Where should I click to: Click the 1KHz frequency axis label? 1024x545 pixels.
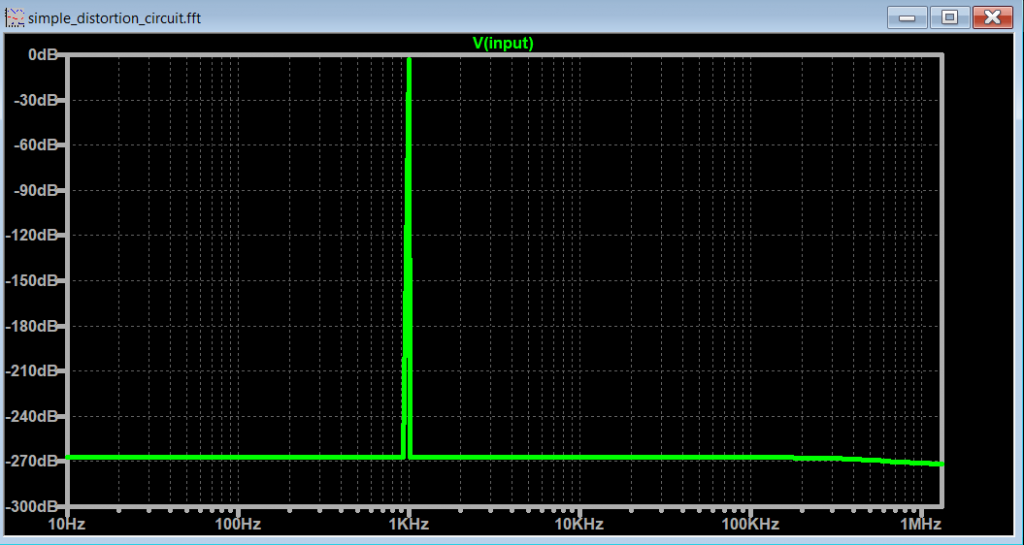pyautogui.click(x=408, y=523)
